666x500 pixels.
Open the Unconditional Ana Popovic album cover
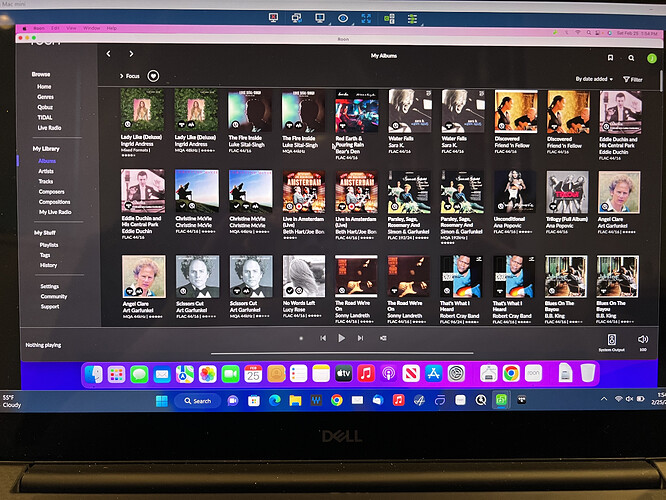515,192
